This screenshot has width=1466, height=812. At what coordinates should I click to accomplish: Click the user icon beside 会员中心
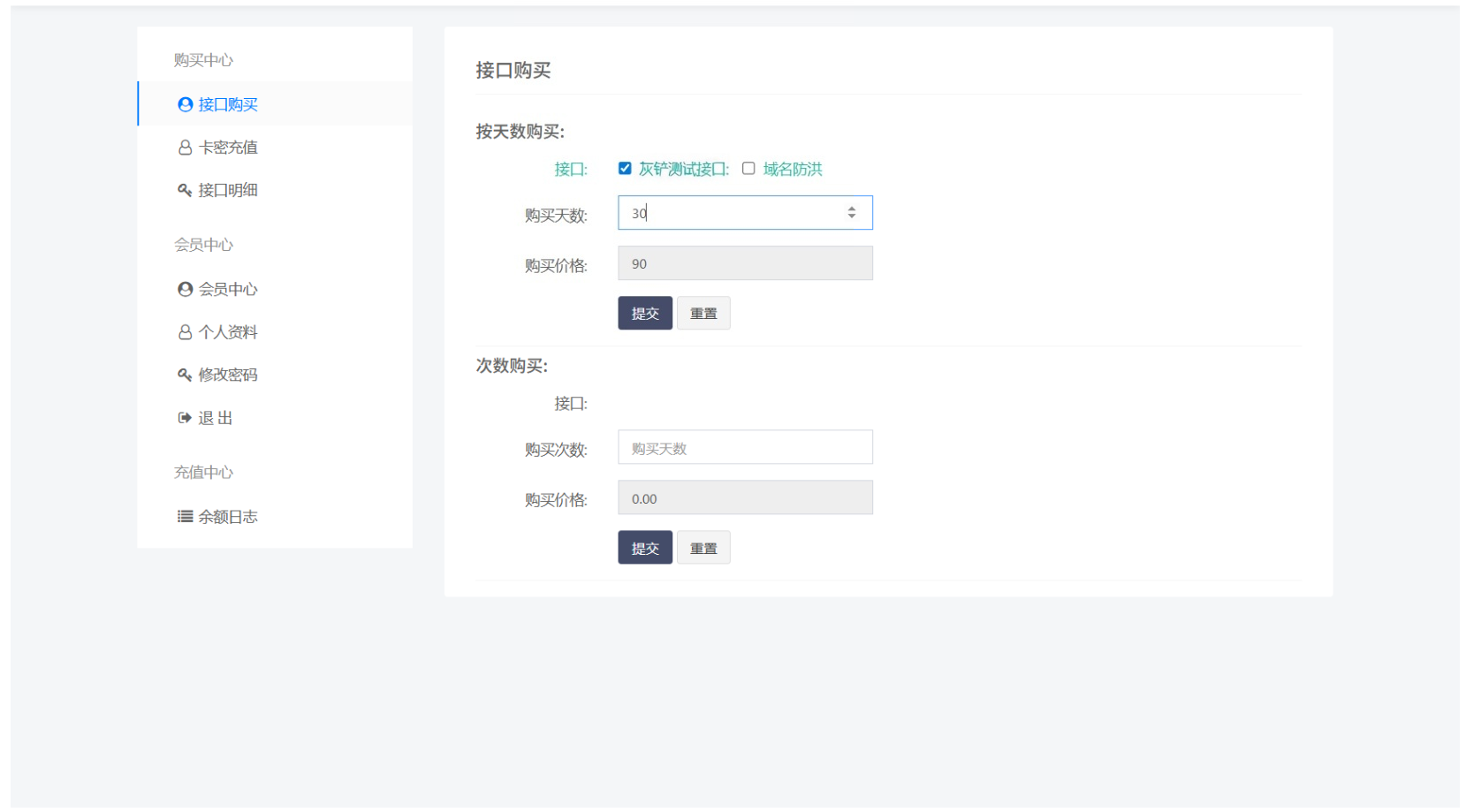coord(185,289)
